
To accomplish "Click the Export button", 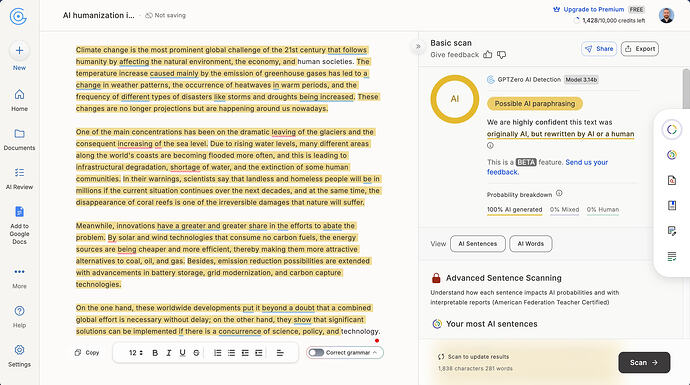I will click(x=640, y=49).
